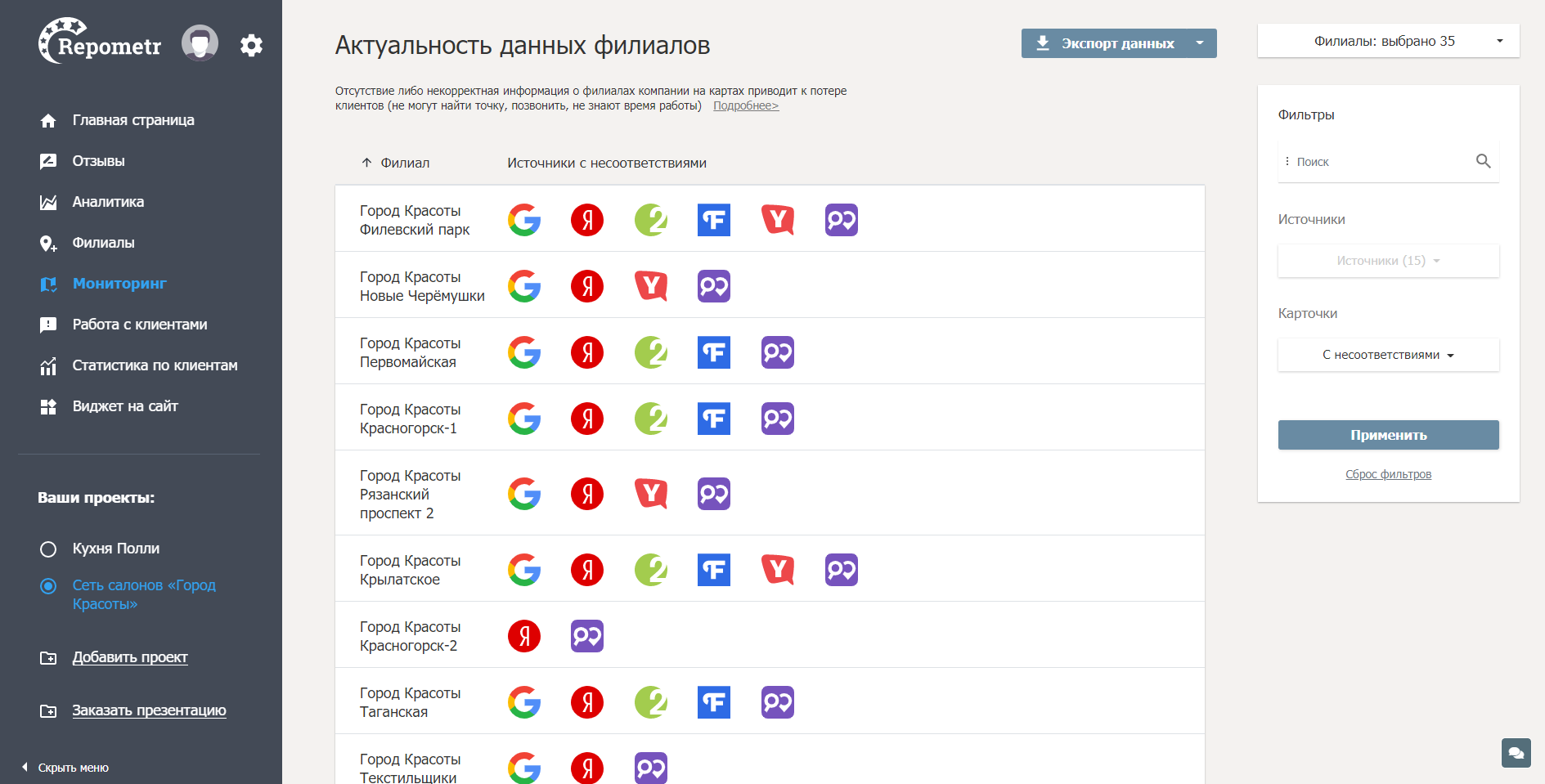Click the 2GIS icon for Филевский парк

[x=651, y=220]
